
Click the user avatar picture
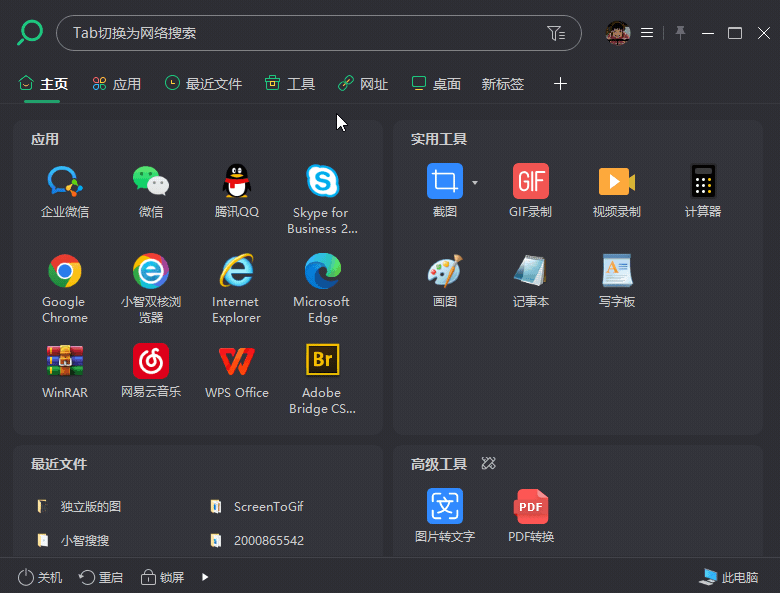coord(618,33)
